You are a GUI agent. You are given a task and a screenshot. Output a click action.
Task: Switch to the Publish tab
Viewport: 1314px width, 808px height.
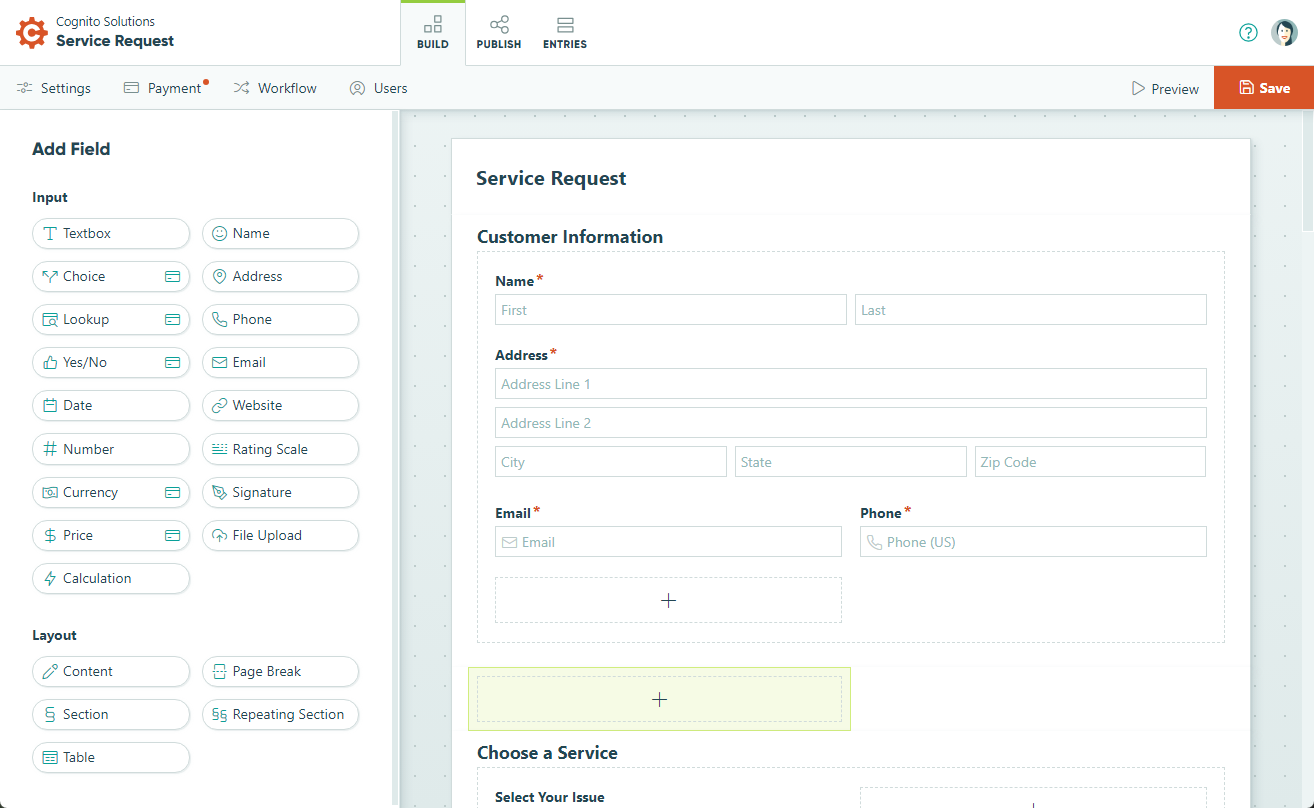(x=498, y=33)
